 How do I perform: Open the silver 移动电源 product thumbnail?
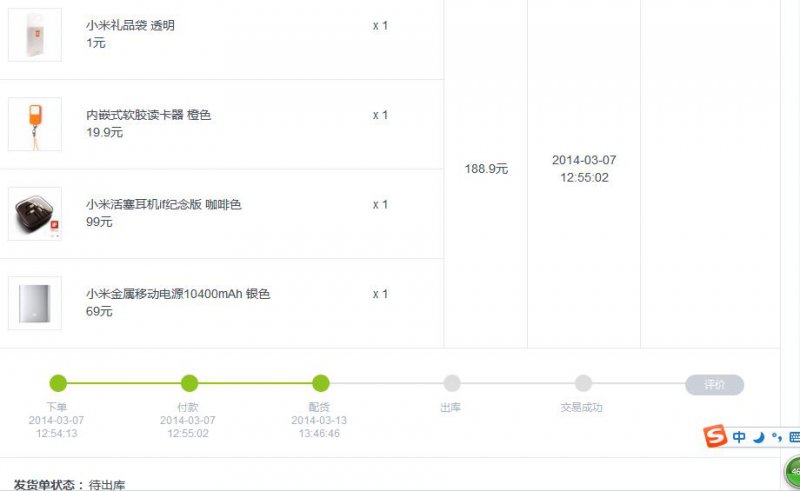[35, 303]
